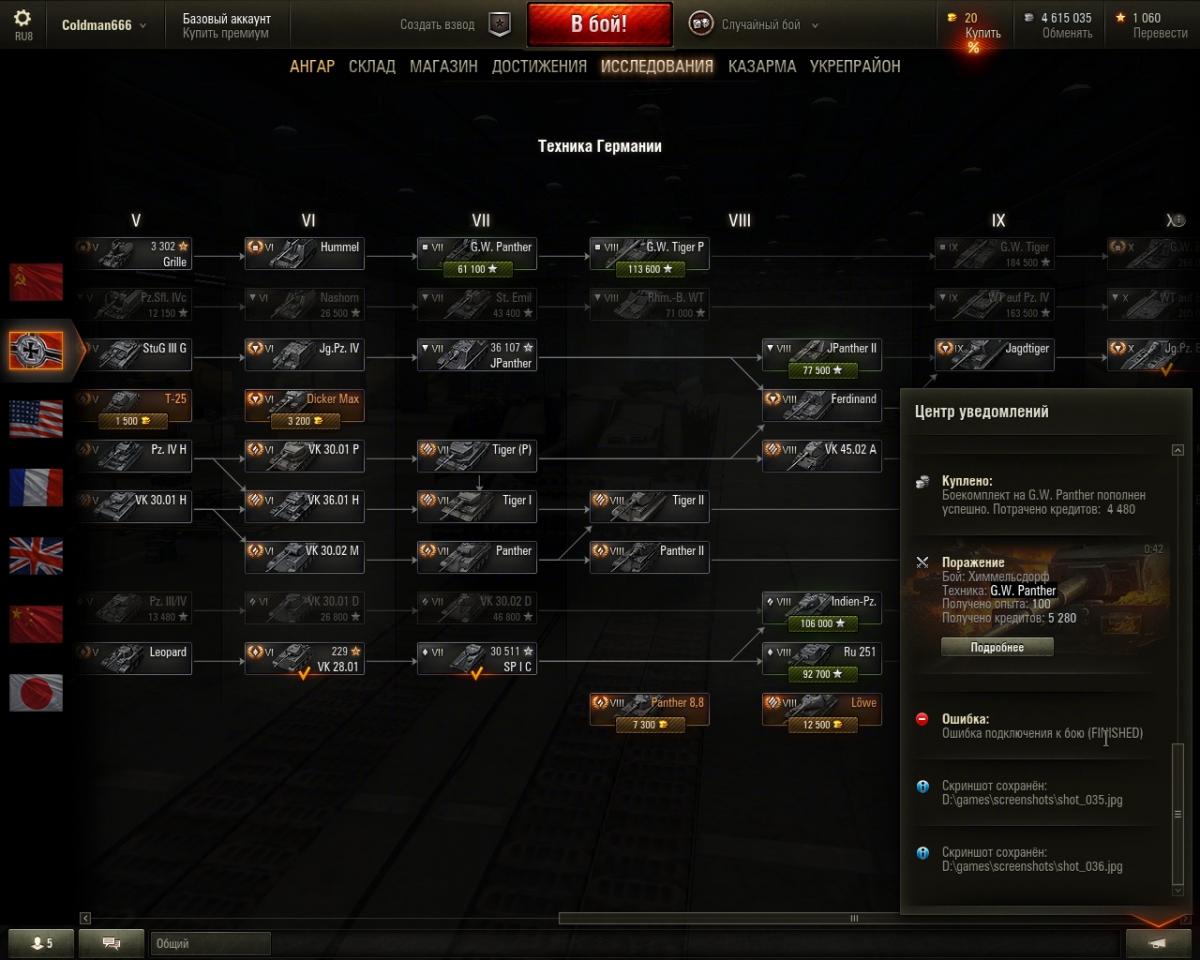Switch to the СКЛАД tab
1200x960 pixels.
coord(372,66)
